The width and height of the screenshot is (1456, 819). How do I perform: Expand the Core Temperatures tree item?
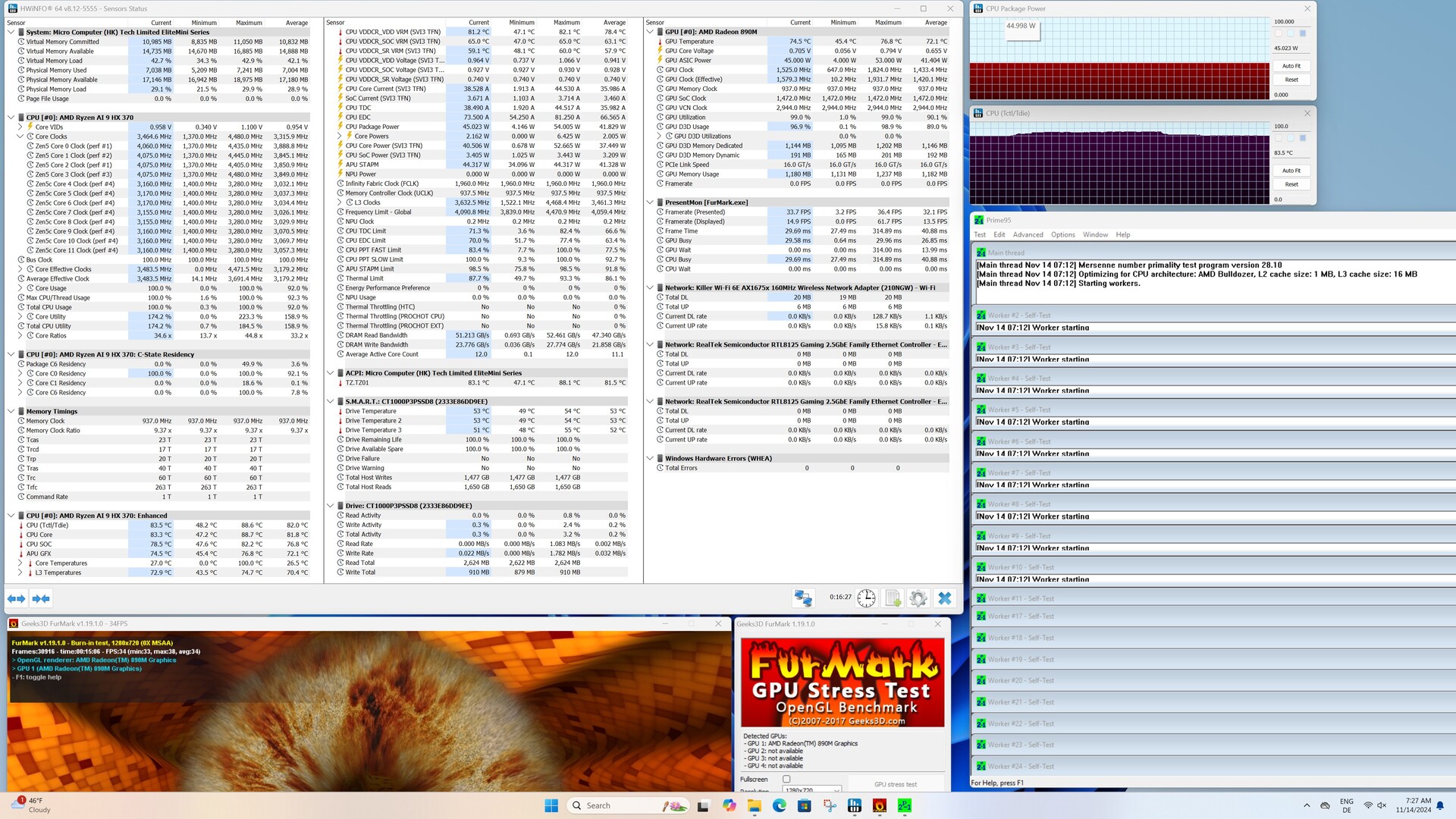click(20, 563)
